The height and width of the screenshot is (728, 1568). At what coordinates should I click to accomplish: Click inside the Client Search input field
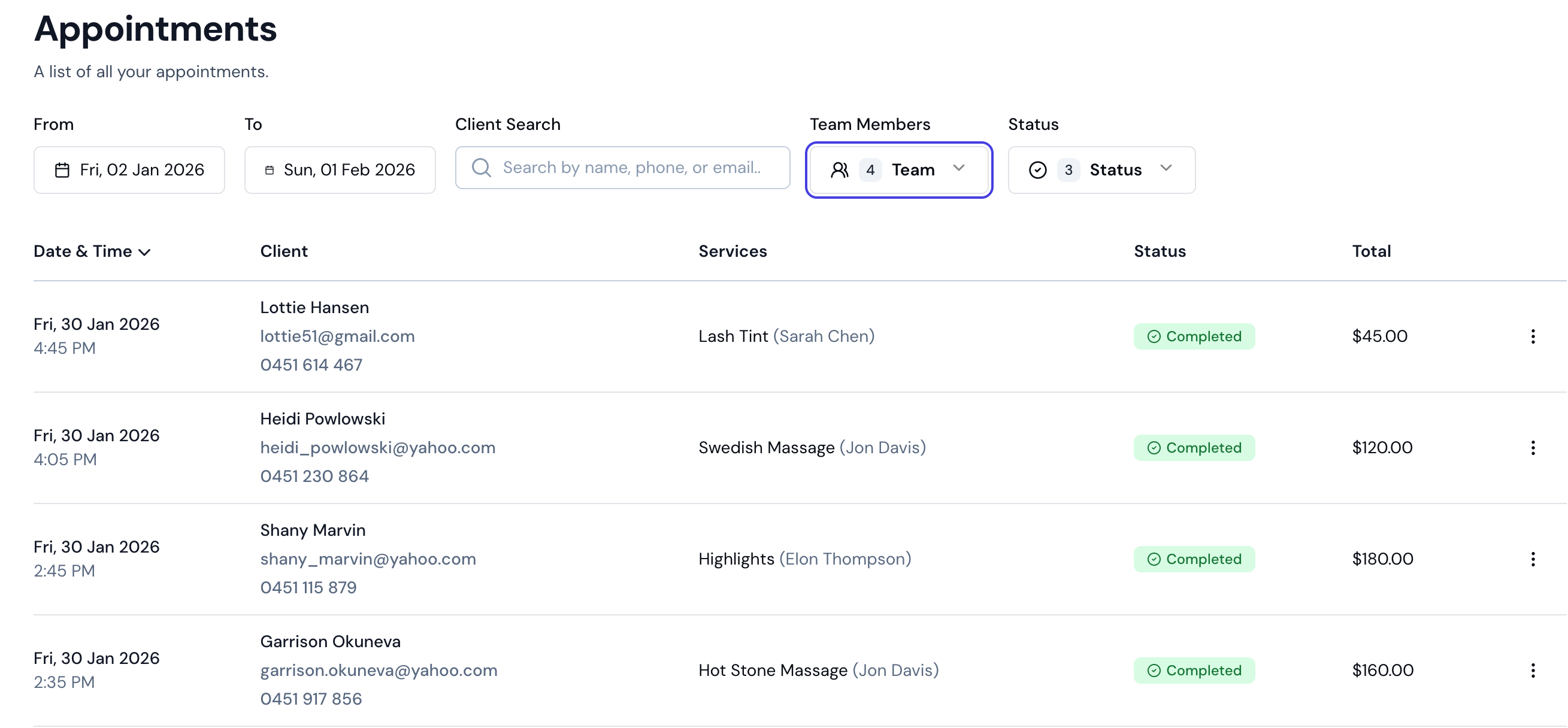[x=633, y=167]
